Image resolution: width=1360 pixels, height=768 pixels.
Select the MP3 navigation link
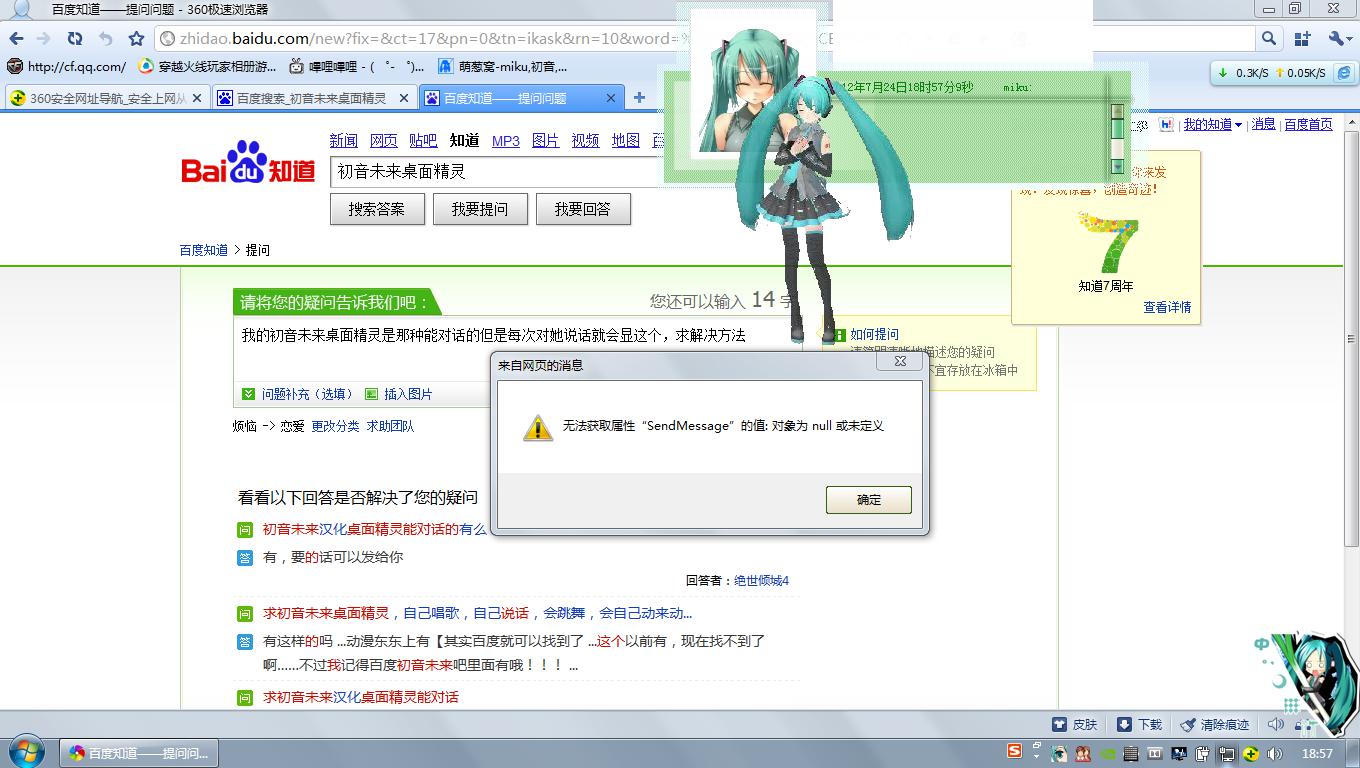coord(506,141)
